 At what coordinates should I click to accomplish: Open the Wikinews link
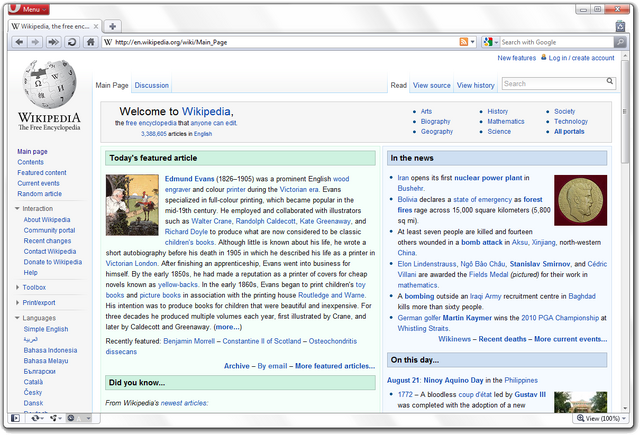pyautogui.click(x=454, y=339)
